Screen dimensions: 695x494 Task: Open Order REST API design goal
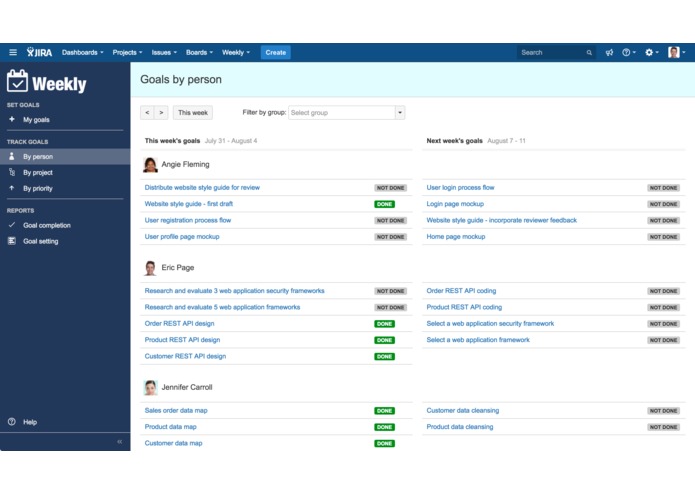click(179, 323)
